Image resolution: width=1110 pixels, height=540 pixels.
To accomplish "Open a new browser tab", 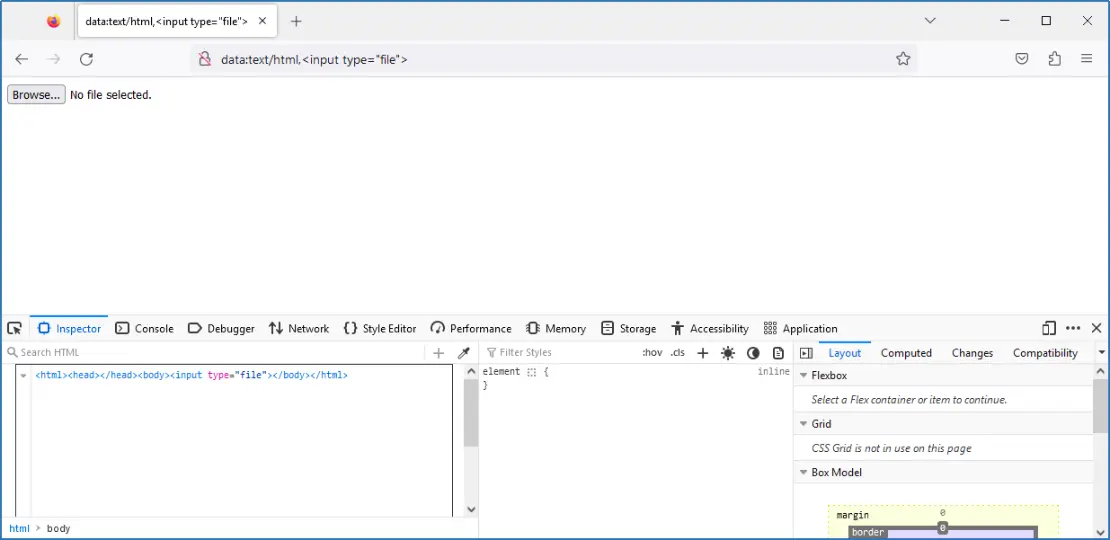I will click(296, 21).
